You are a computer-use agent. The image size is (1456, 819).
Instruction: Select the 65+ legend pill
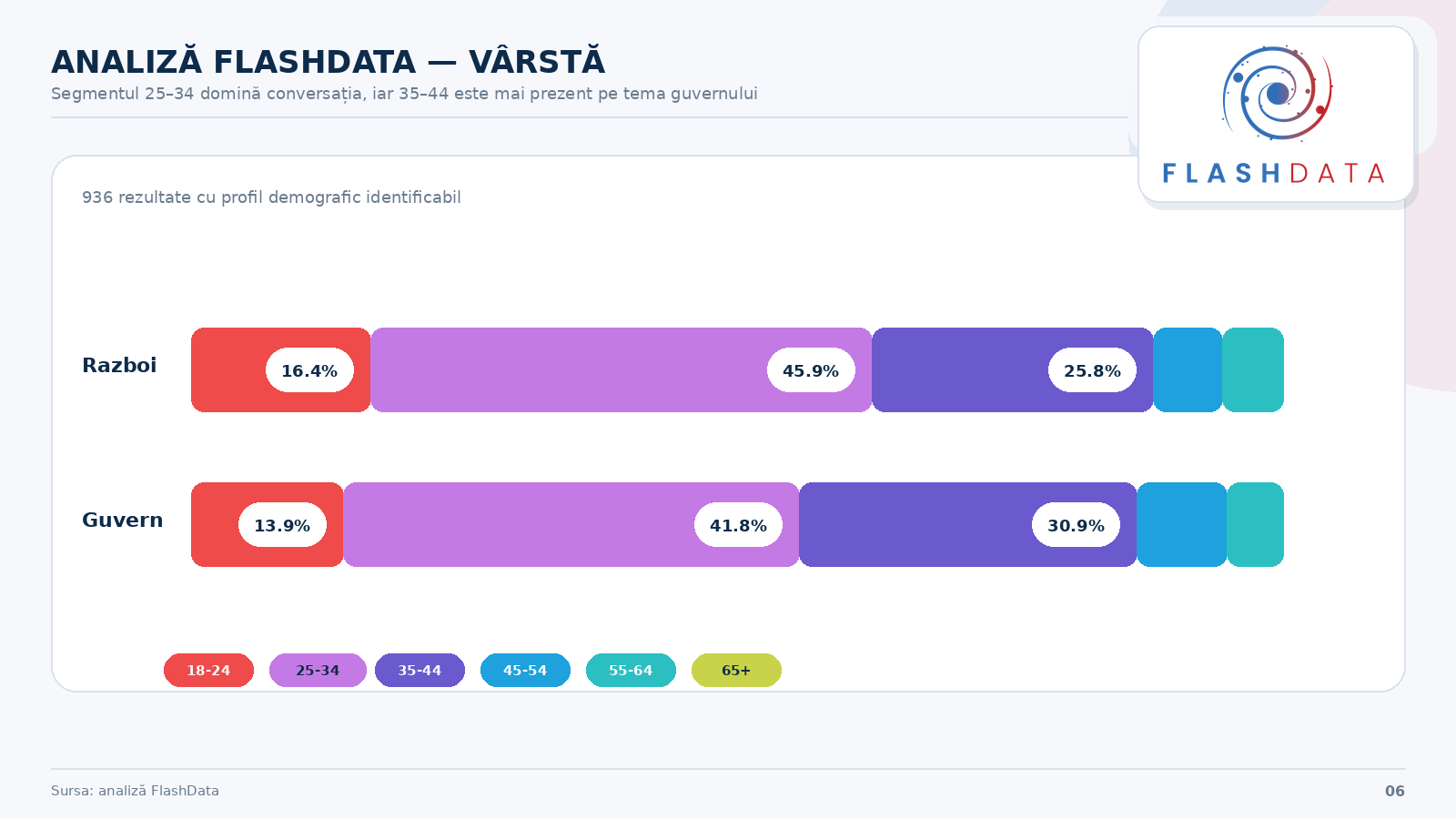(x=736, y=671)
